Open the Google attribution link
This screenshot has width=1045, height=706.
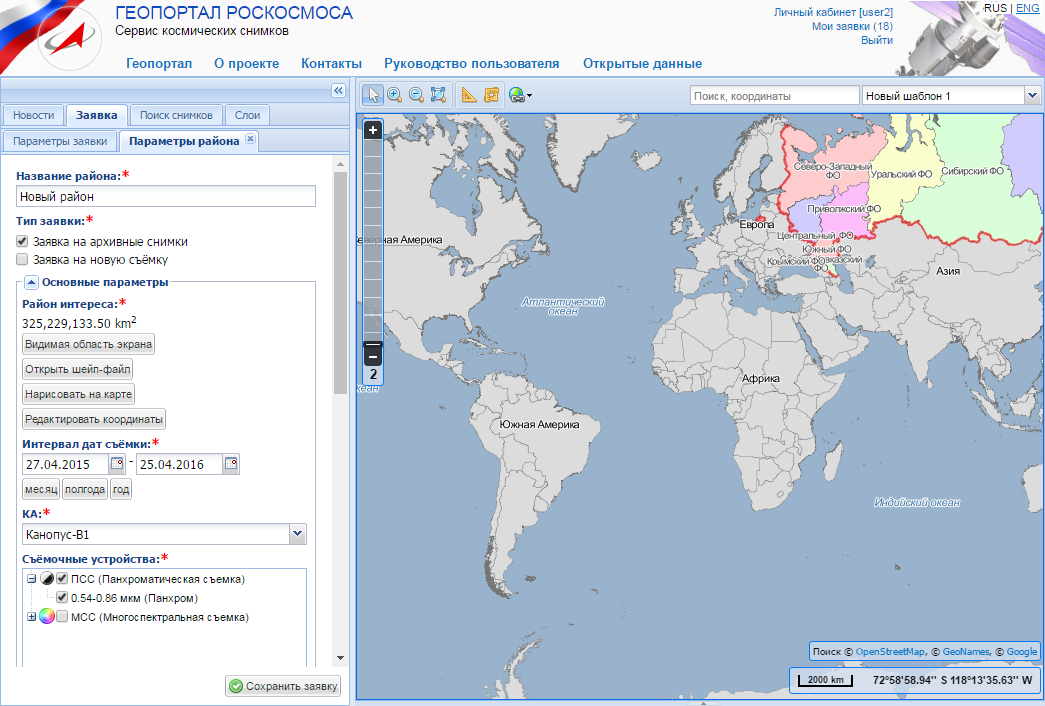tap(1022, 651)
